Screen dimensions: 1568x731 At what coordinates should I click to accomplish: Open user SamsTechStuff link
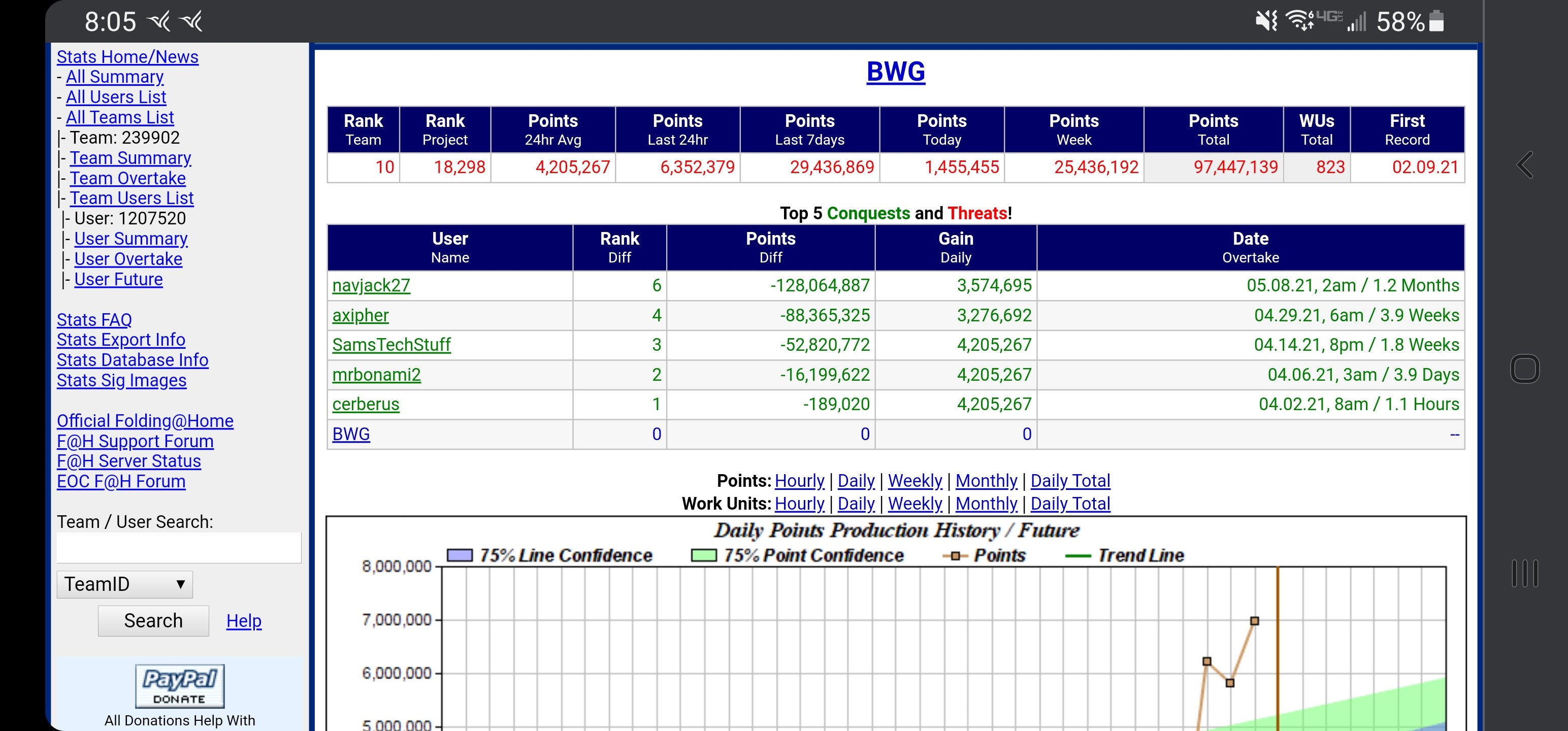tap(391, 345)
